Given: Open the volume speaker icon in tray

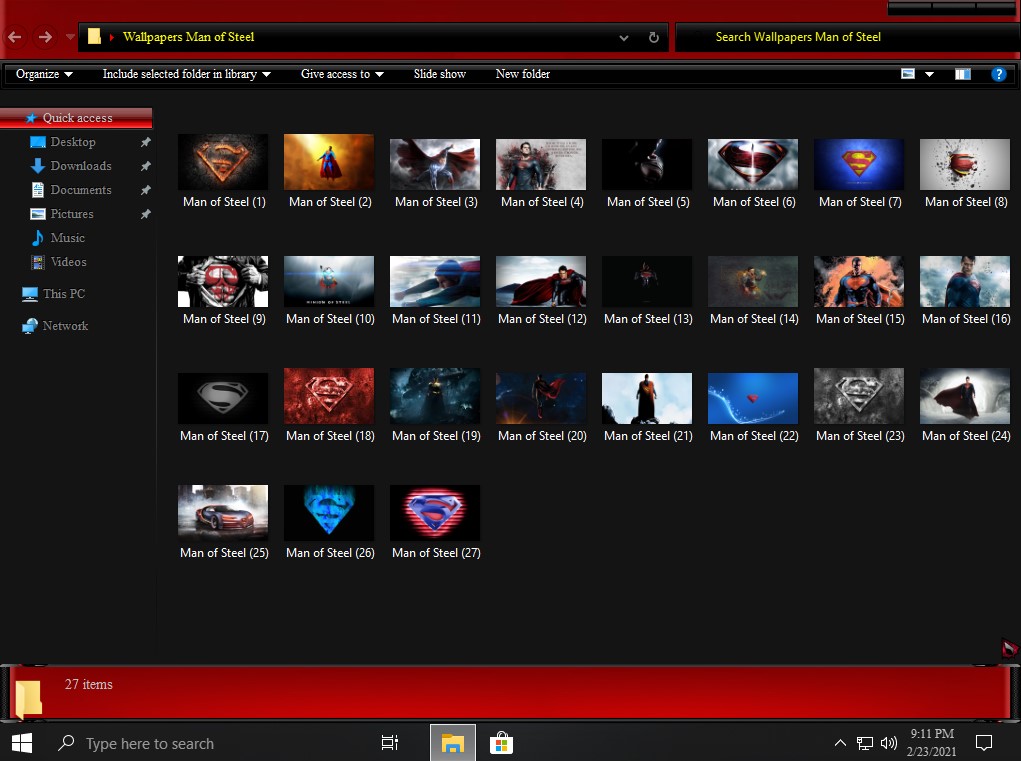Looking at the screenshot, I should 889,743.
